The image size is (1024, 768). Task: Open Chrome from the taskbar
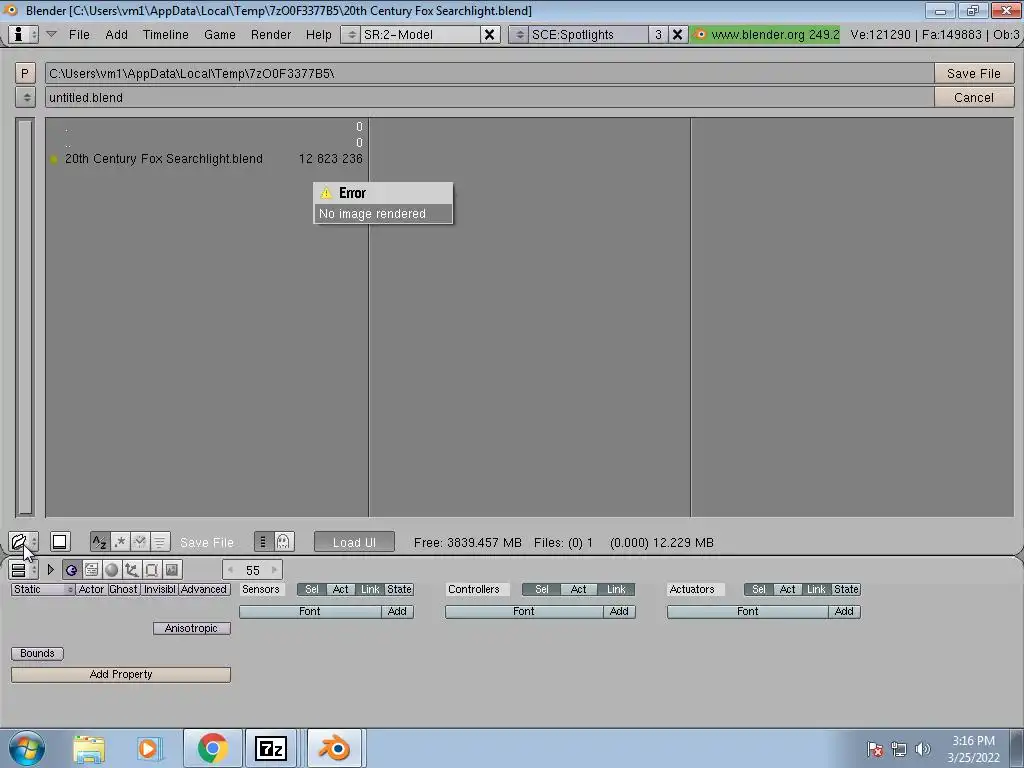pyautogui.click(x=212, y=748)
